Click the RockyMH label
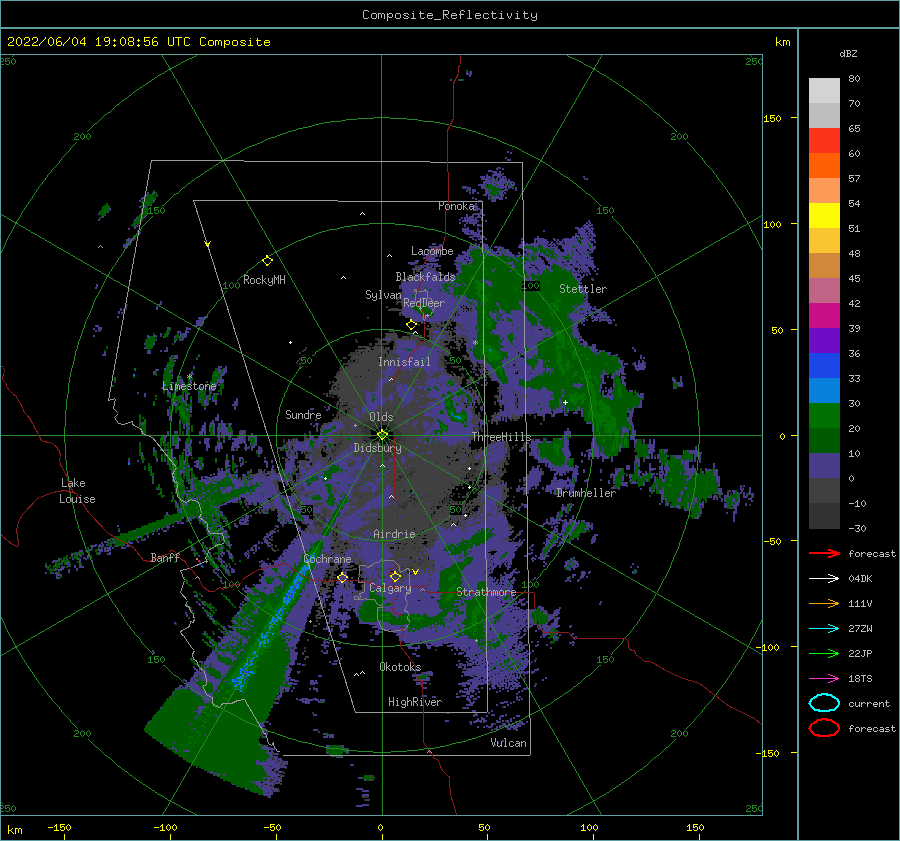Viewport: 900px width, 841px height. pos(264,280)
